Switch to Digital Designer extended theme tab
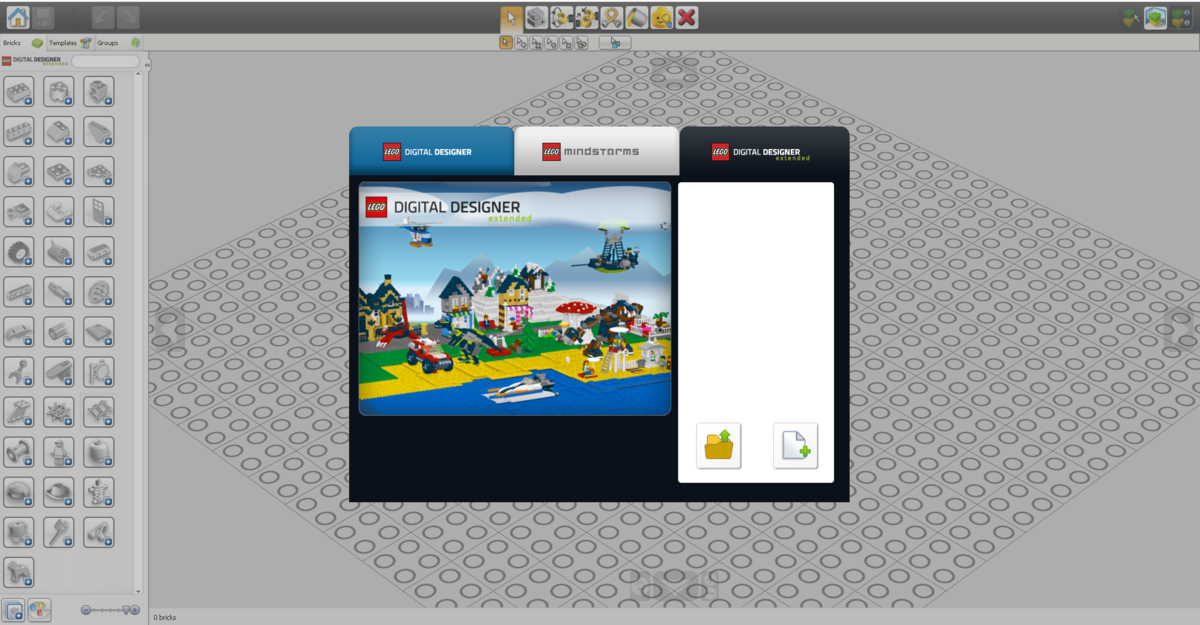The image size is (1200, 625). [765, 152]
